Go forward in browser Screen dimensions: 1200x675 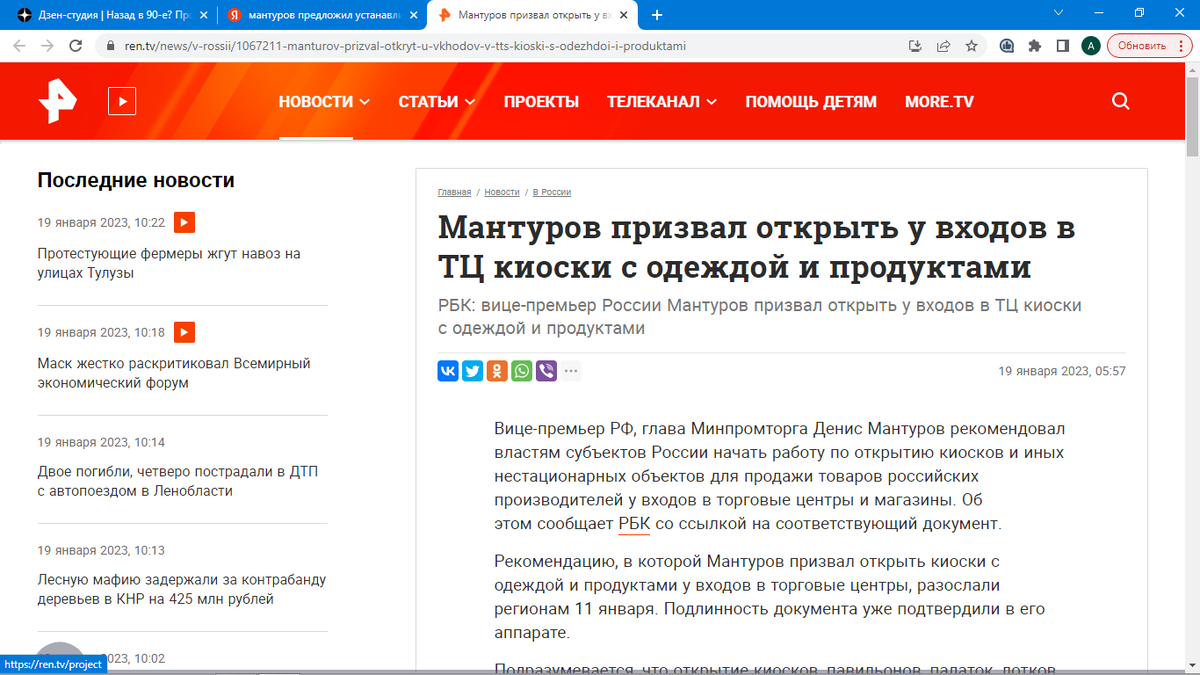[47, 46]
